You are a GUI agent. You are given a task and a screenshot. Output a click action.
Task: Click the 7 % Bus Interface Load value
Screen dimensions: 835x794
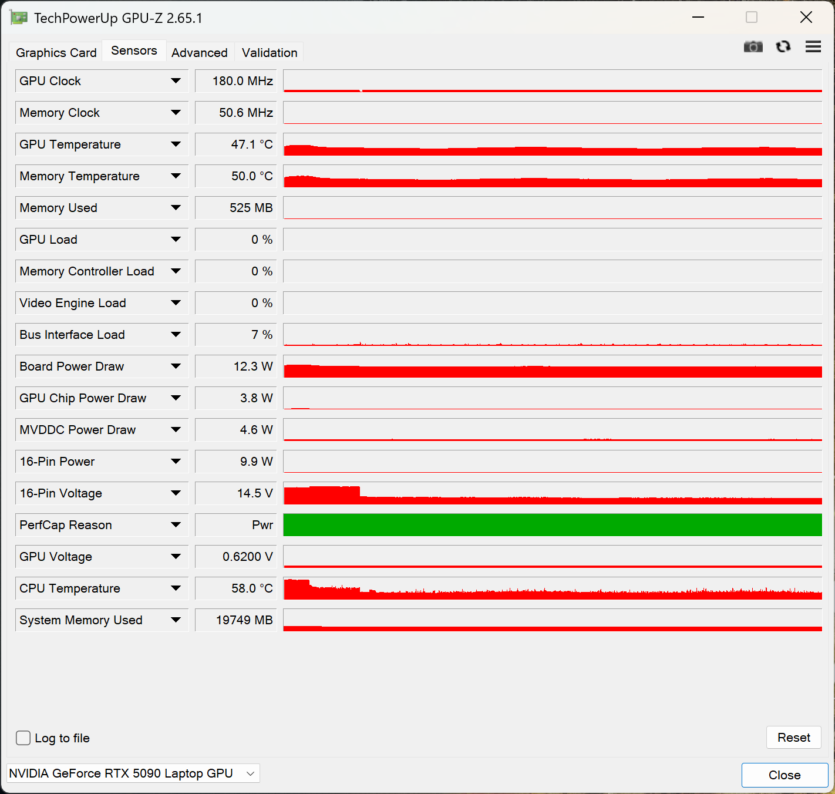(236, 334)
